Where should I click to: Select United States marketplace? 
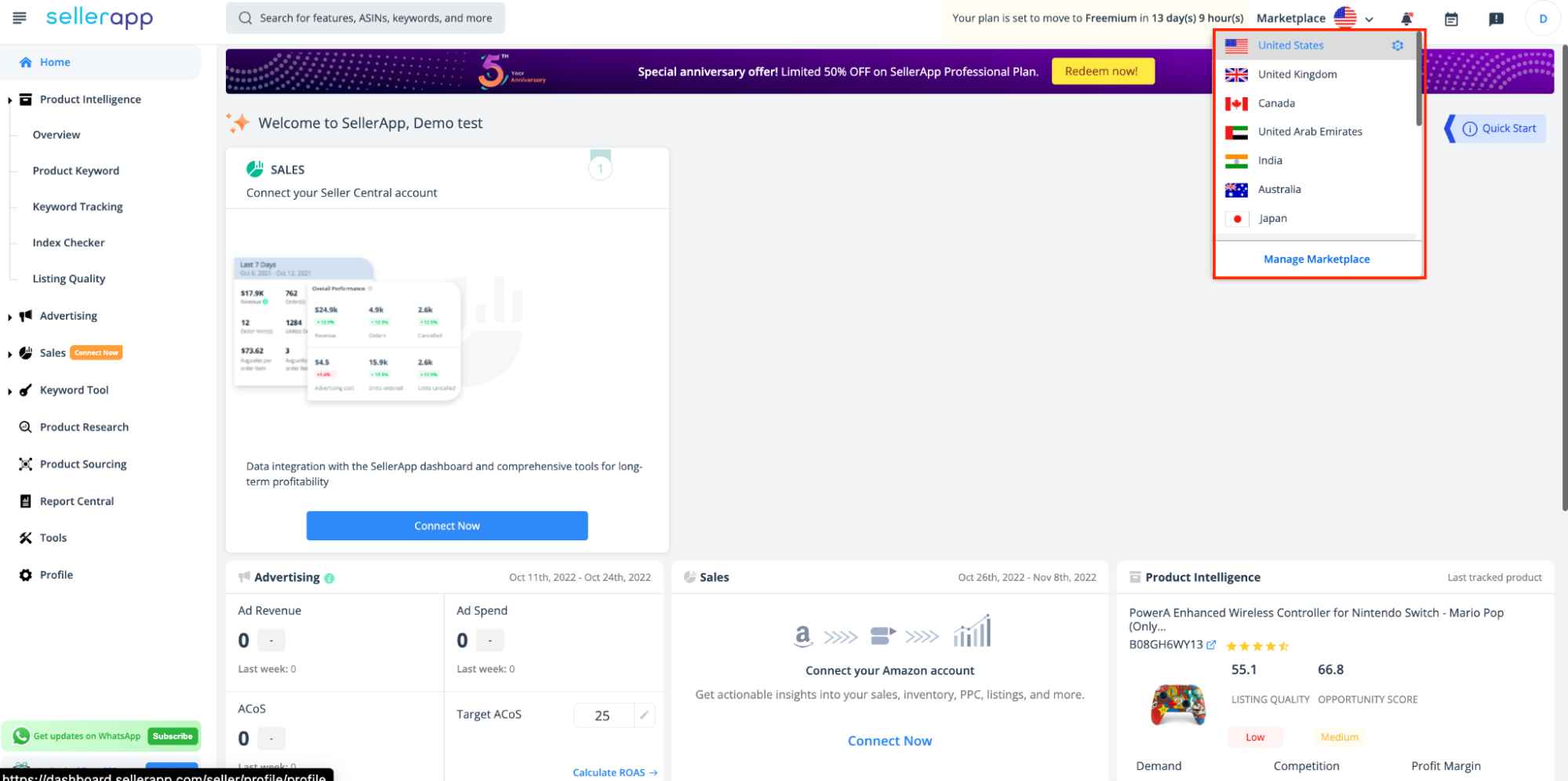pos(1315,45)
